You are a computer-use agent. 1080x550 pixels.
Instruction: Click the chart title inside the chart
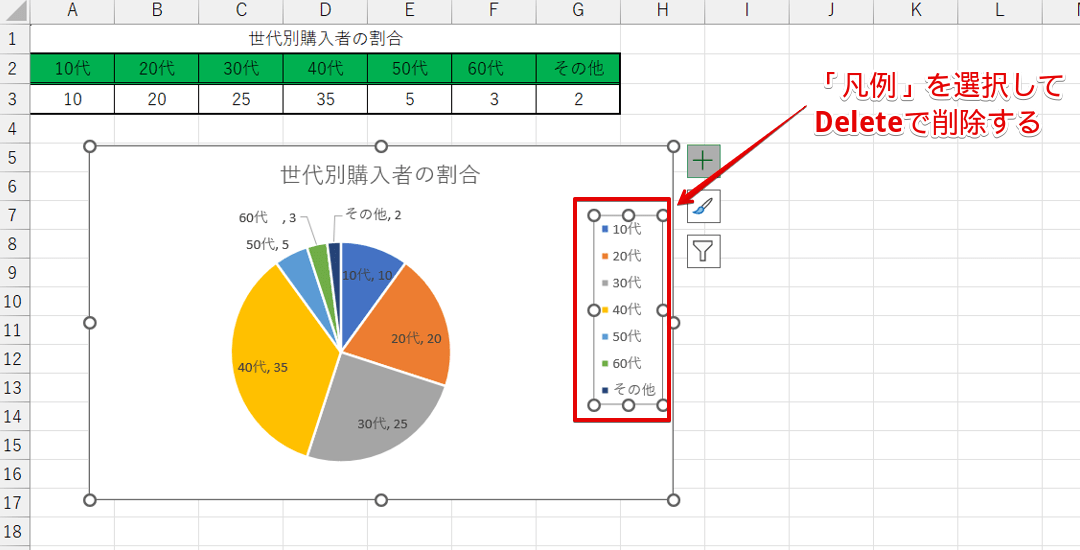click(x=380, y=175)
